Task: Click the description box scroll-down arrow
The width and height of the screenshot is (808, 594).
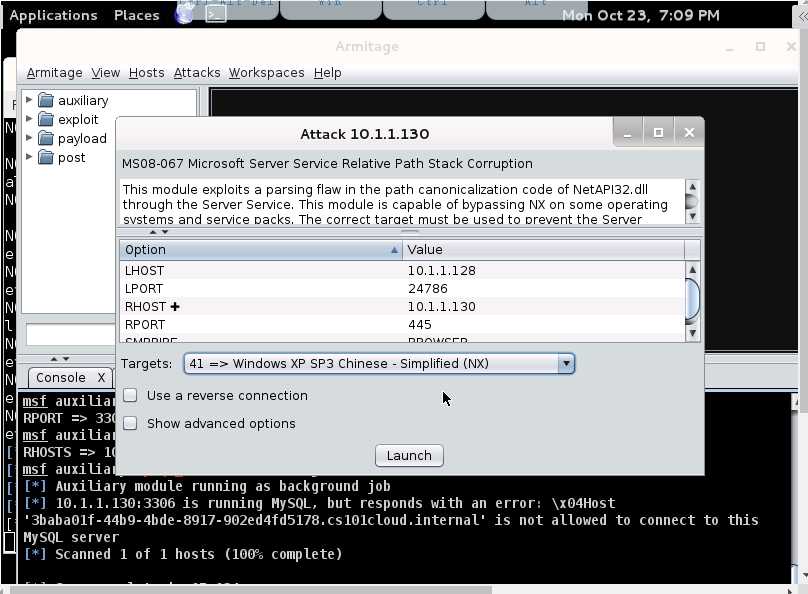Action: pyautogui.click(x=693, y=216)
